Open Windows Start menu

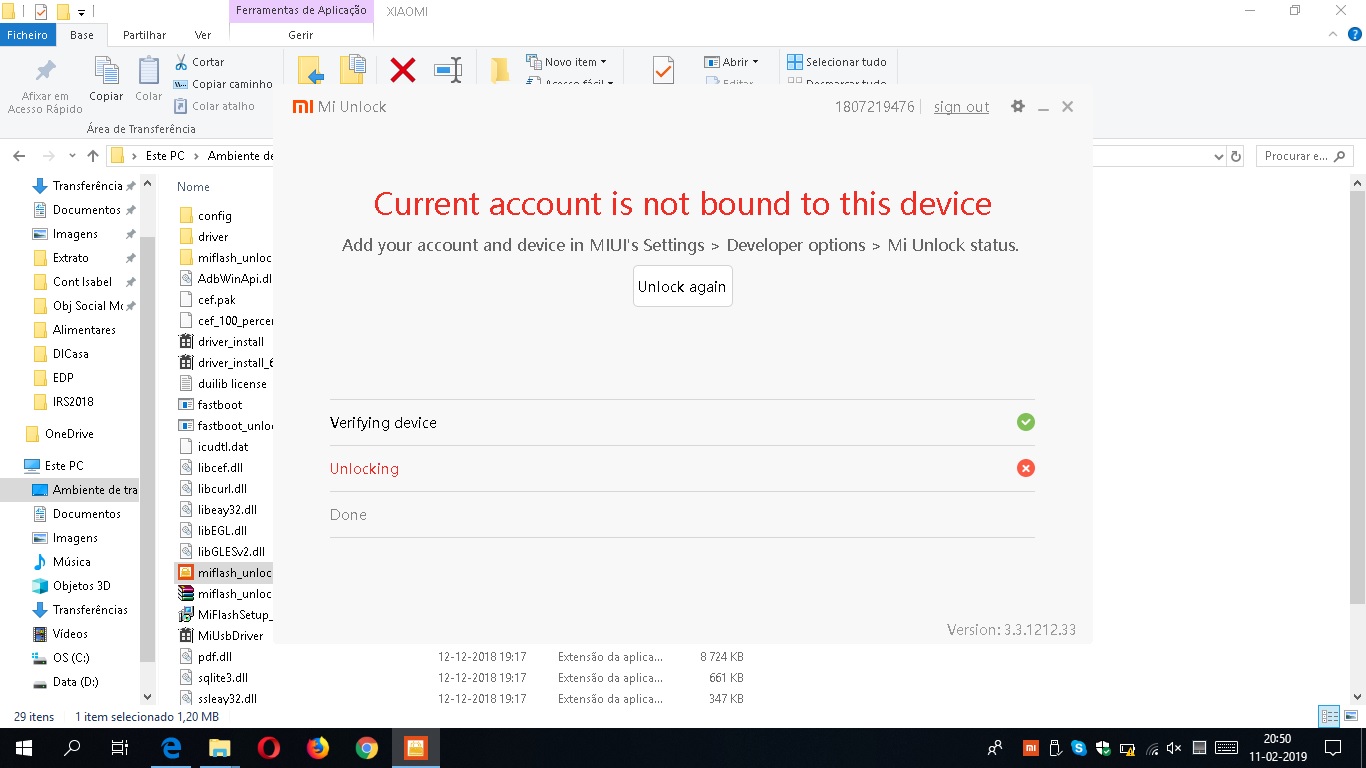click(23, 748)
